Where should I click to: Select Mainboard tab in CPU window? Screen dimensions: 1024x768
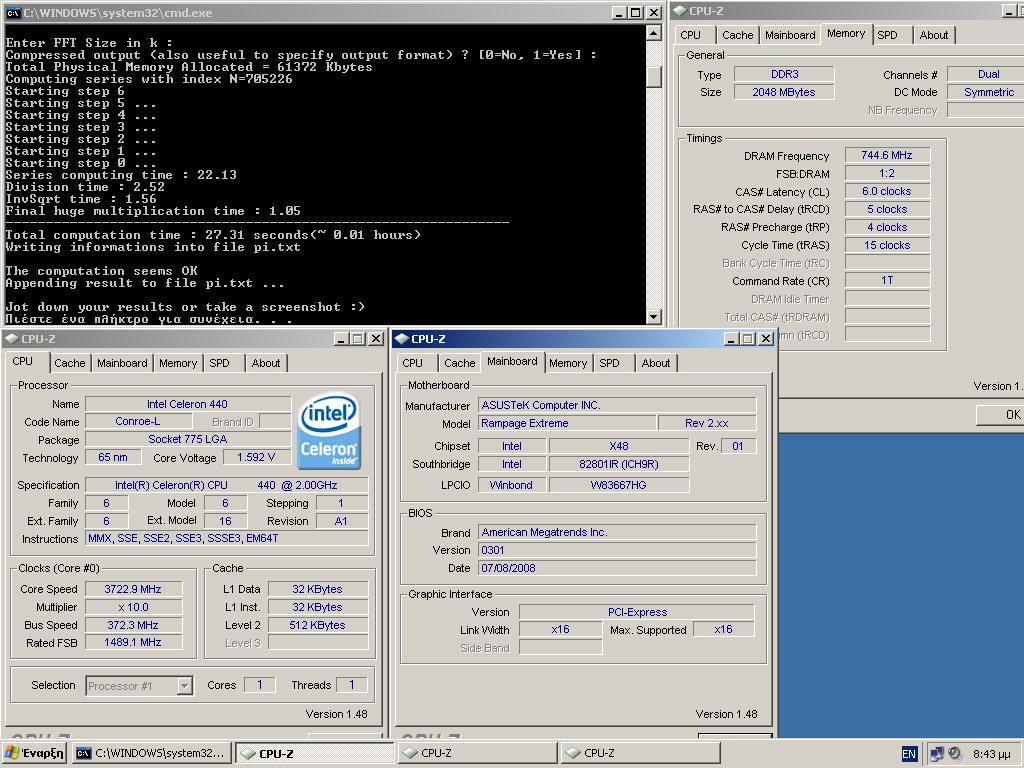(122, 363)
